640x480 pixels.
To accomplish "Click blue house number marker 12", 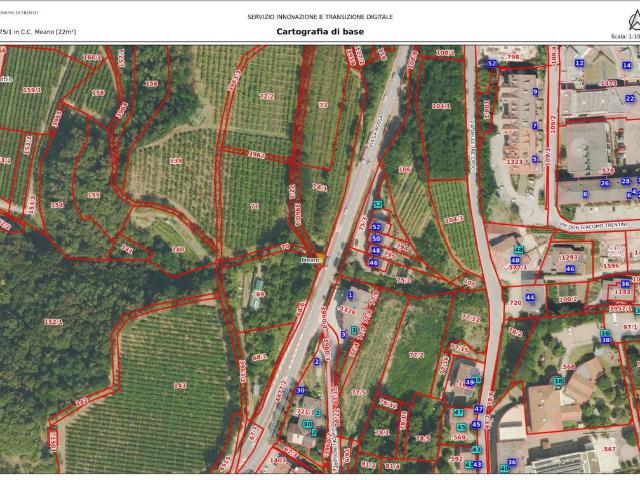I will pyautogui.click(x=579, y=63).
